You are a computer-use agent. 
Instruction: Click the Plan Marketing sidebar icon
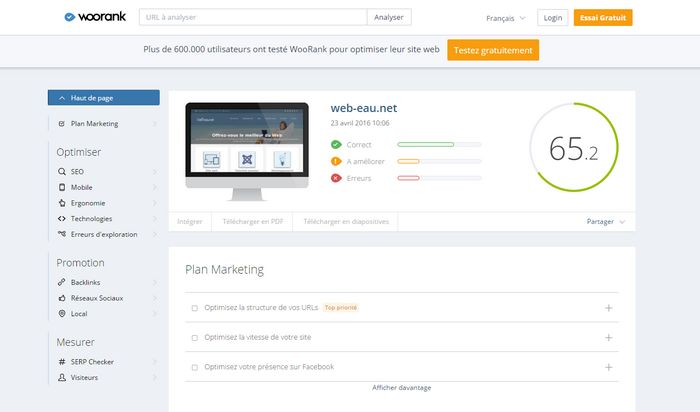tap(62, 124)
